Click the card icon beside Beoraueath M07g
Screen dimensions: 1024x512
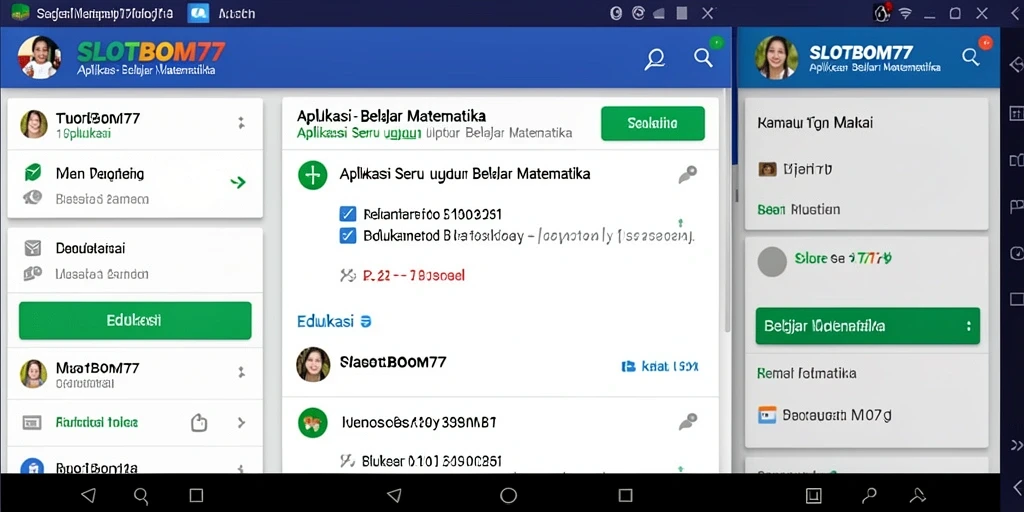pyautogui.click(x=767, y=415)
